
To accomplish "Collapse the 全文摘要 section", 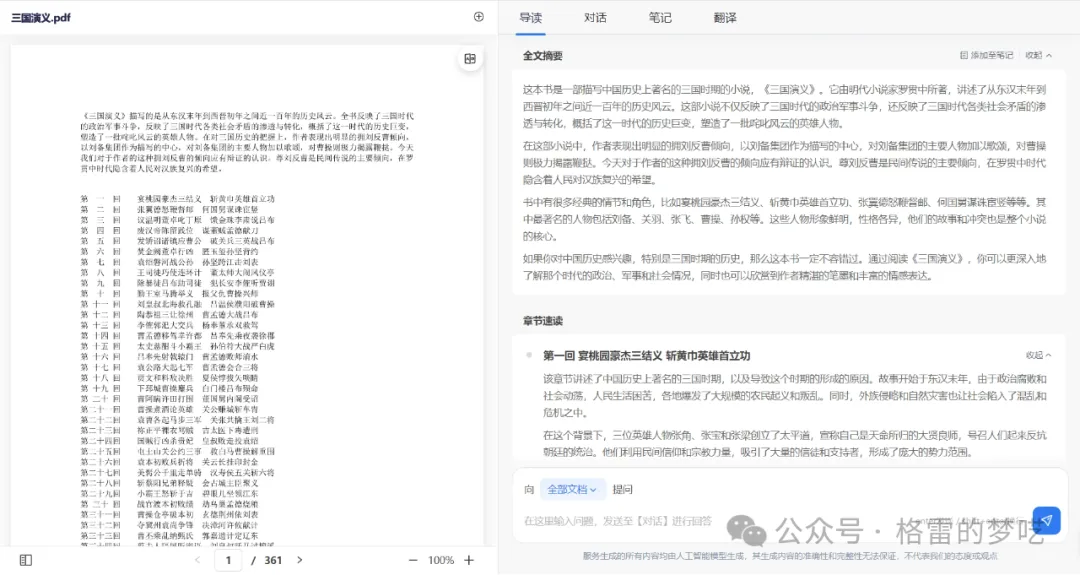I will point(1038,55).
